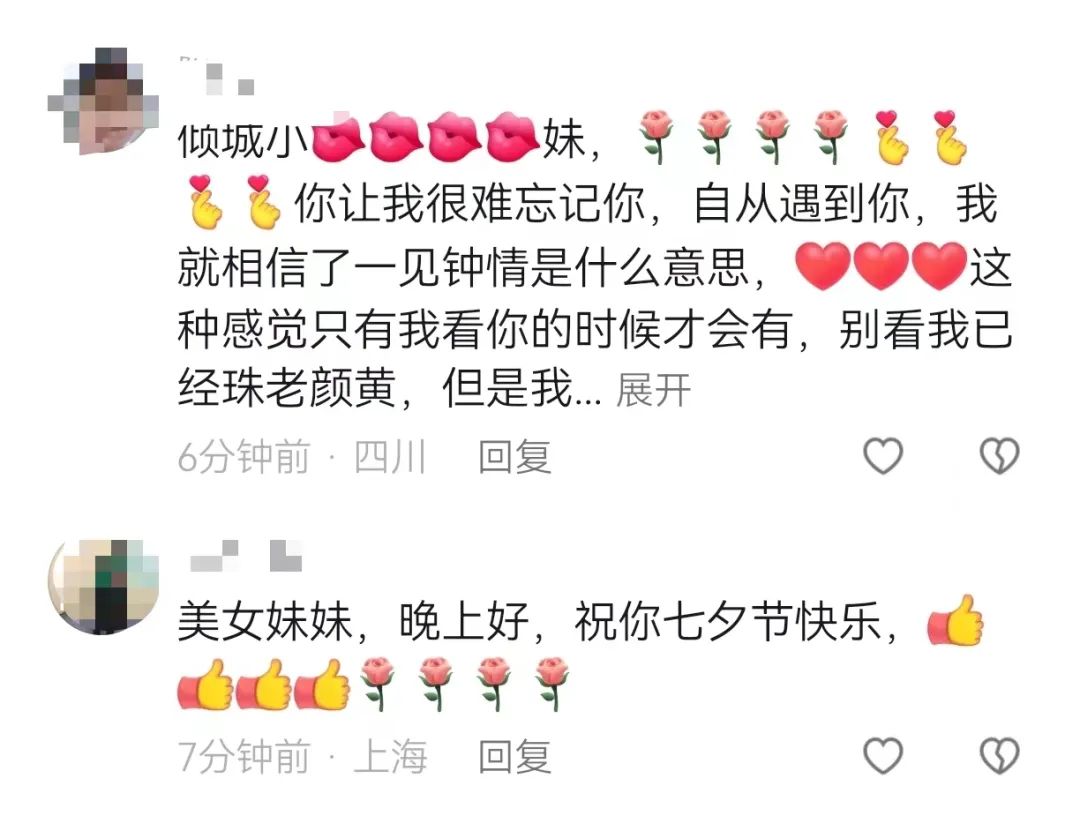Image resolution: width=1080 pixels, height=816 pixels.
Task: Tap the finger-heart emoji before 你让我
Action: pyautogui.click(x=263, y=201)
